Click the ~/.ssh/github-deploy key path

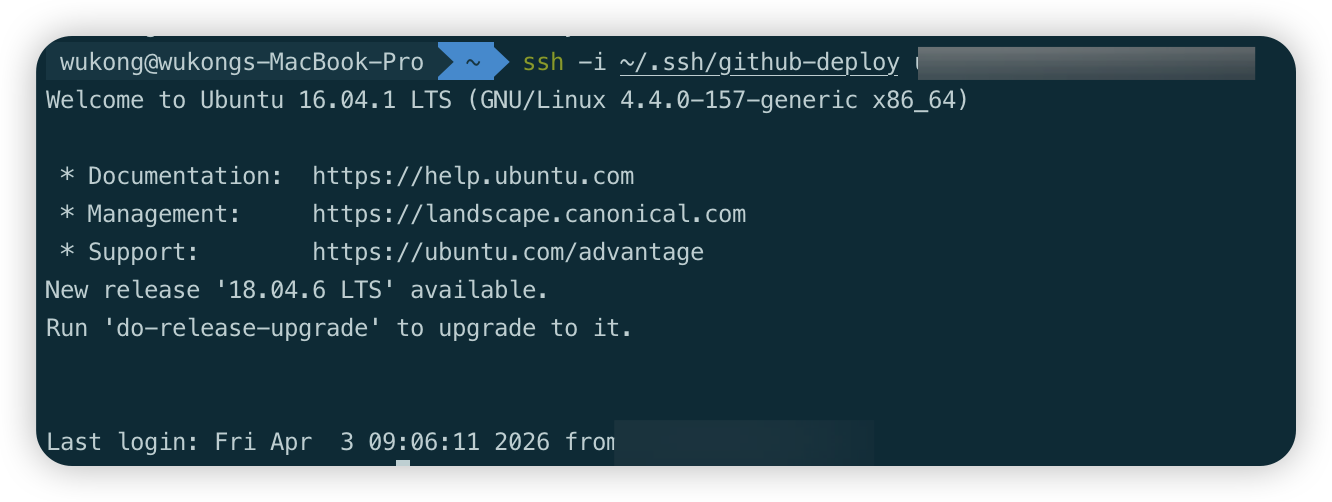pyautogui.click(x=759, y=62)
